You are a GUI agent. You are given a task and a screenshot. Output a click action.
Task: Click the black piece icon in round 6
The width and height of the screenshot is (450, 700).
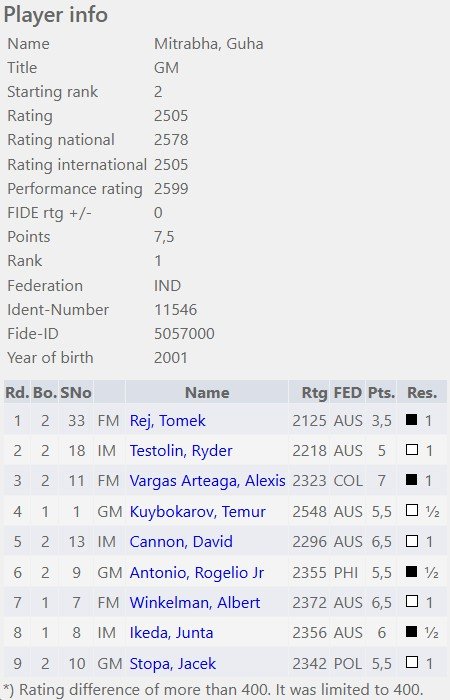(x=412, y=571)
